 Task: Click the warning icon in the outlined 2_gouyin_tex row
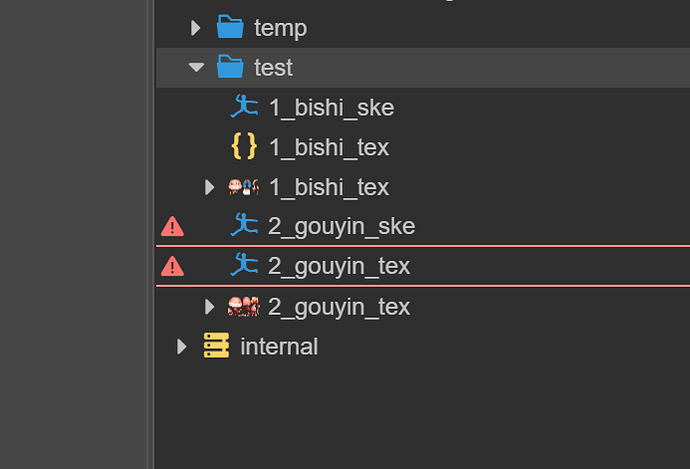(172, 266)
